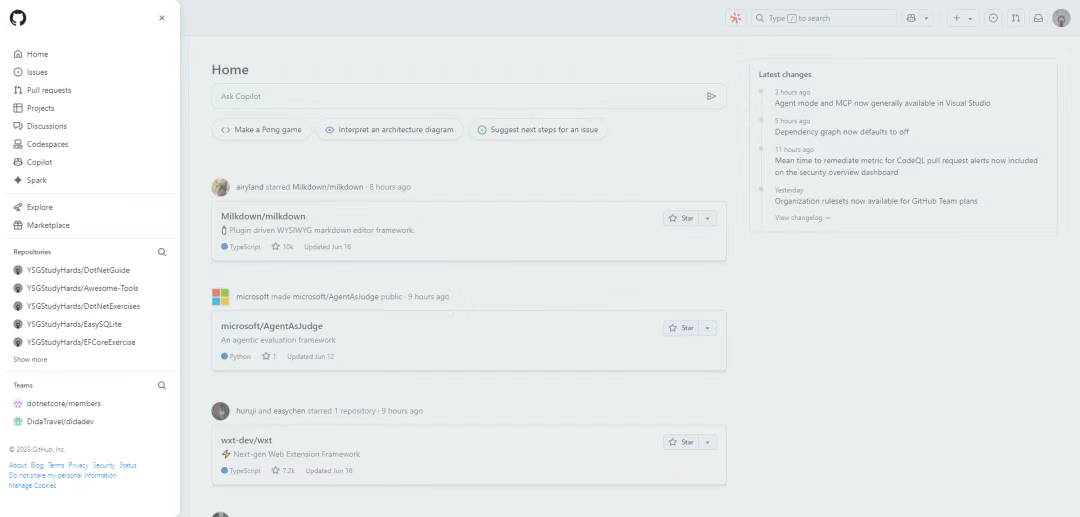Open YSGStudyHards/EFCoreExercise repository
Screen dimensions: 1080x517
[81, 341]
